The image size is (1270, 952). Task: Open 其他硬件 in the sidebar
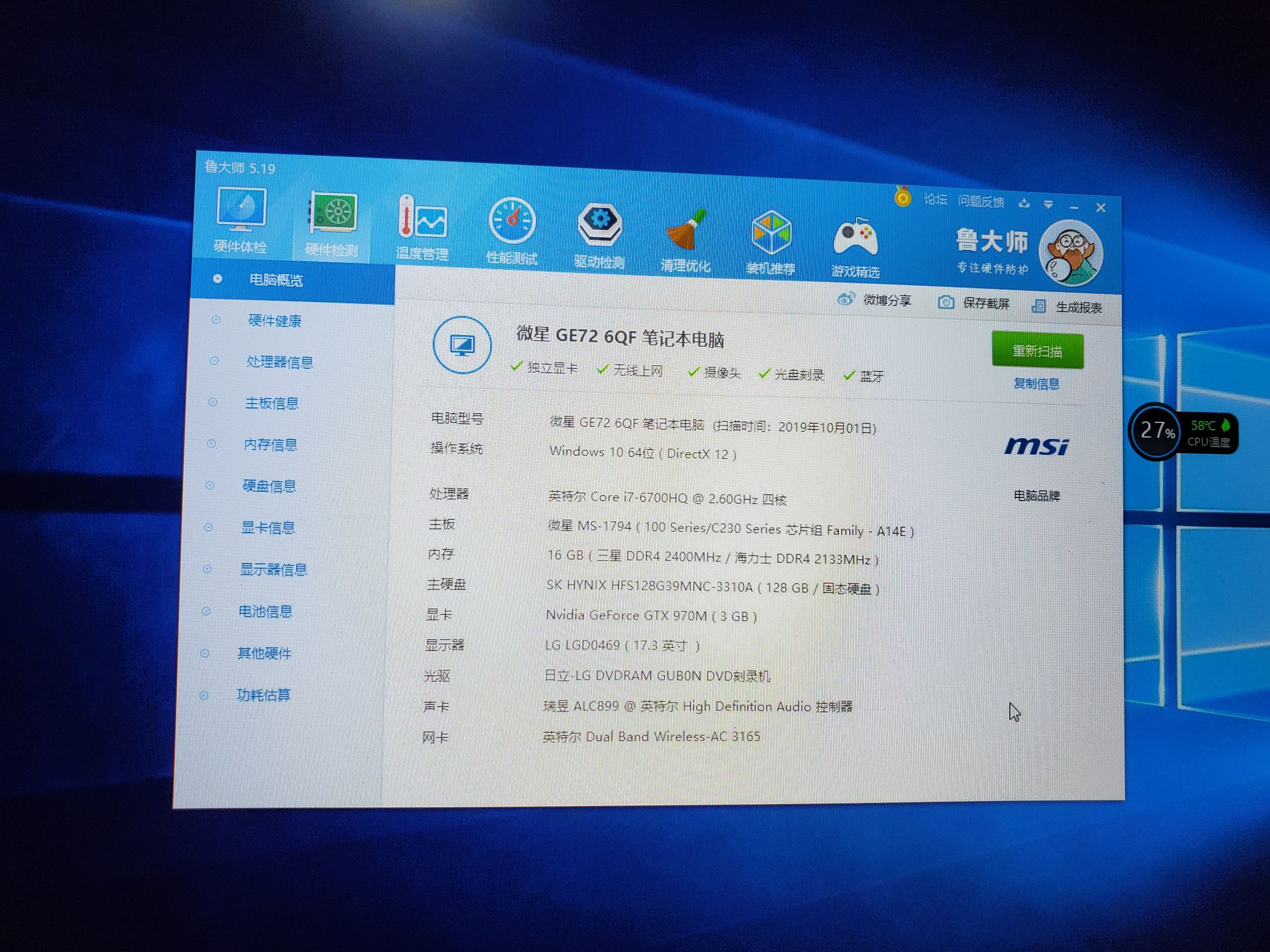coord(264,653)
